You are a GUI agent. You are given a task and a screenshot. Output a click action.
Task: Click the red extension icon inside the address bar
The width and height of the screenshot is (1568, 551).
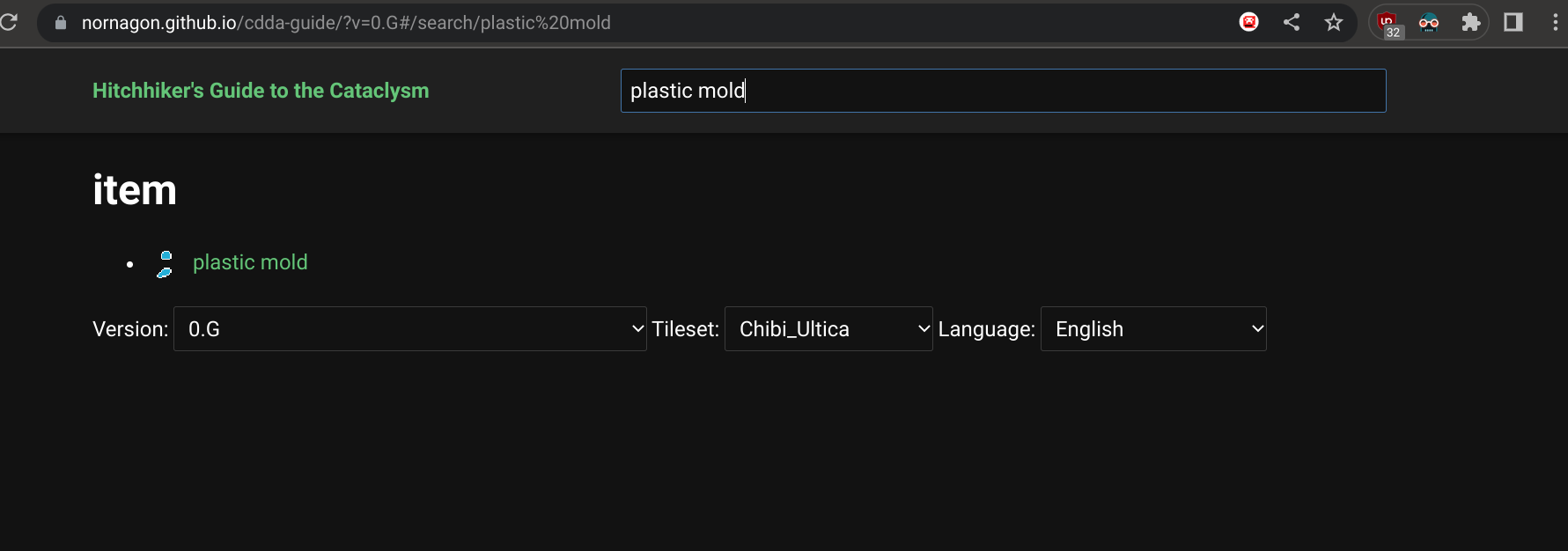click(x=1249, y=22)
